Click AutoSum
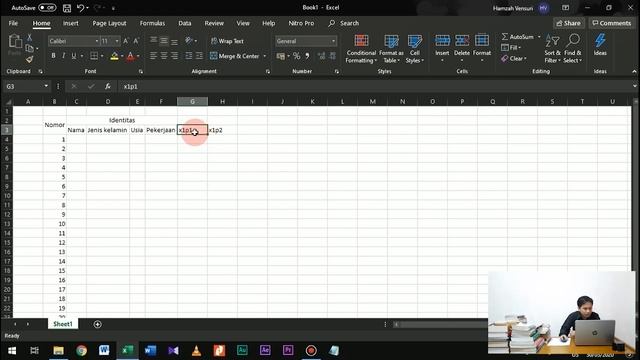This screenshot has height=360, width=640. tap(518, 37)
